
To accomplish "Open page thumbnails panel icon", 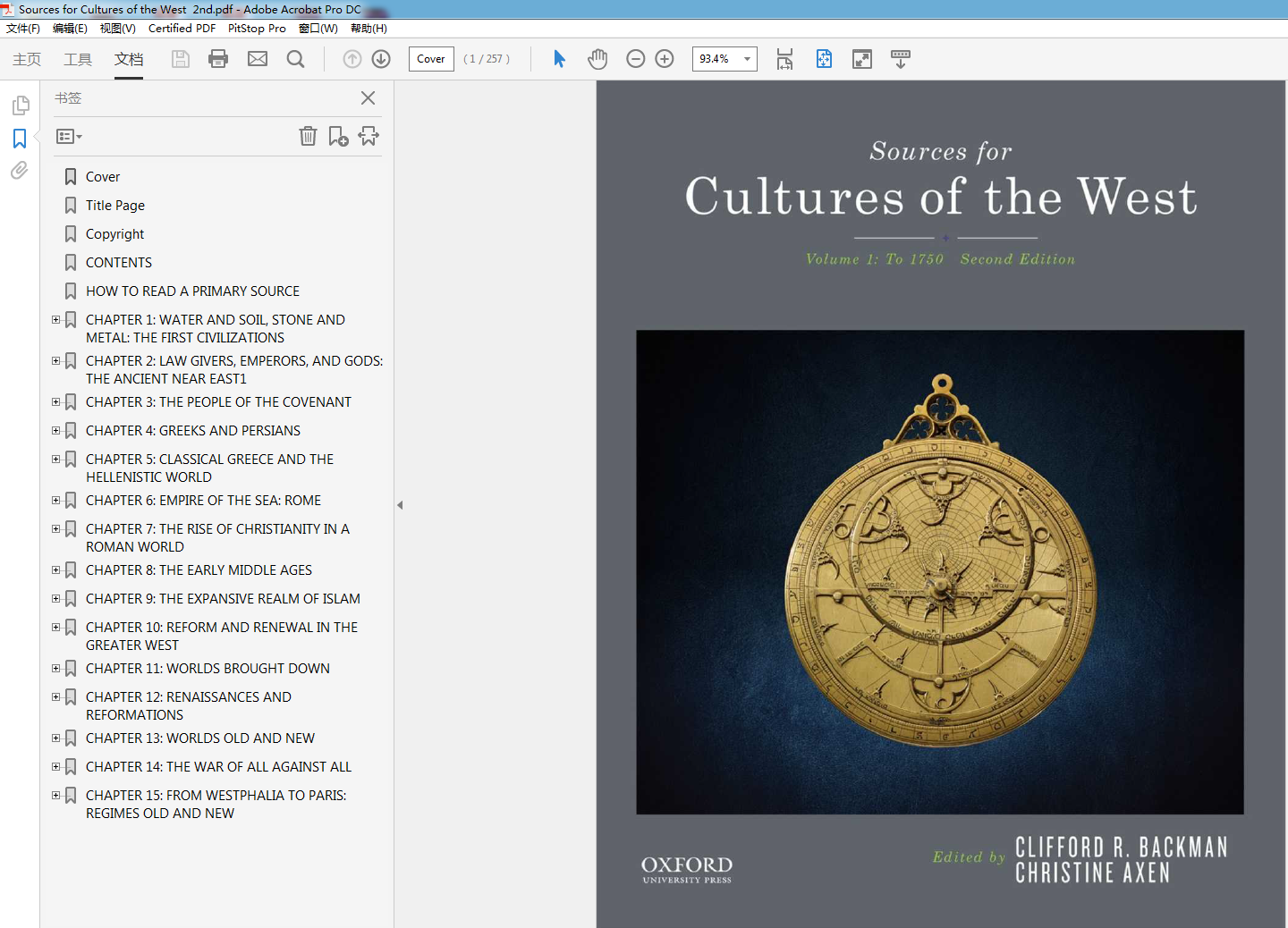I will pyautogui.click(x=21, y=105).
